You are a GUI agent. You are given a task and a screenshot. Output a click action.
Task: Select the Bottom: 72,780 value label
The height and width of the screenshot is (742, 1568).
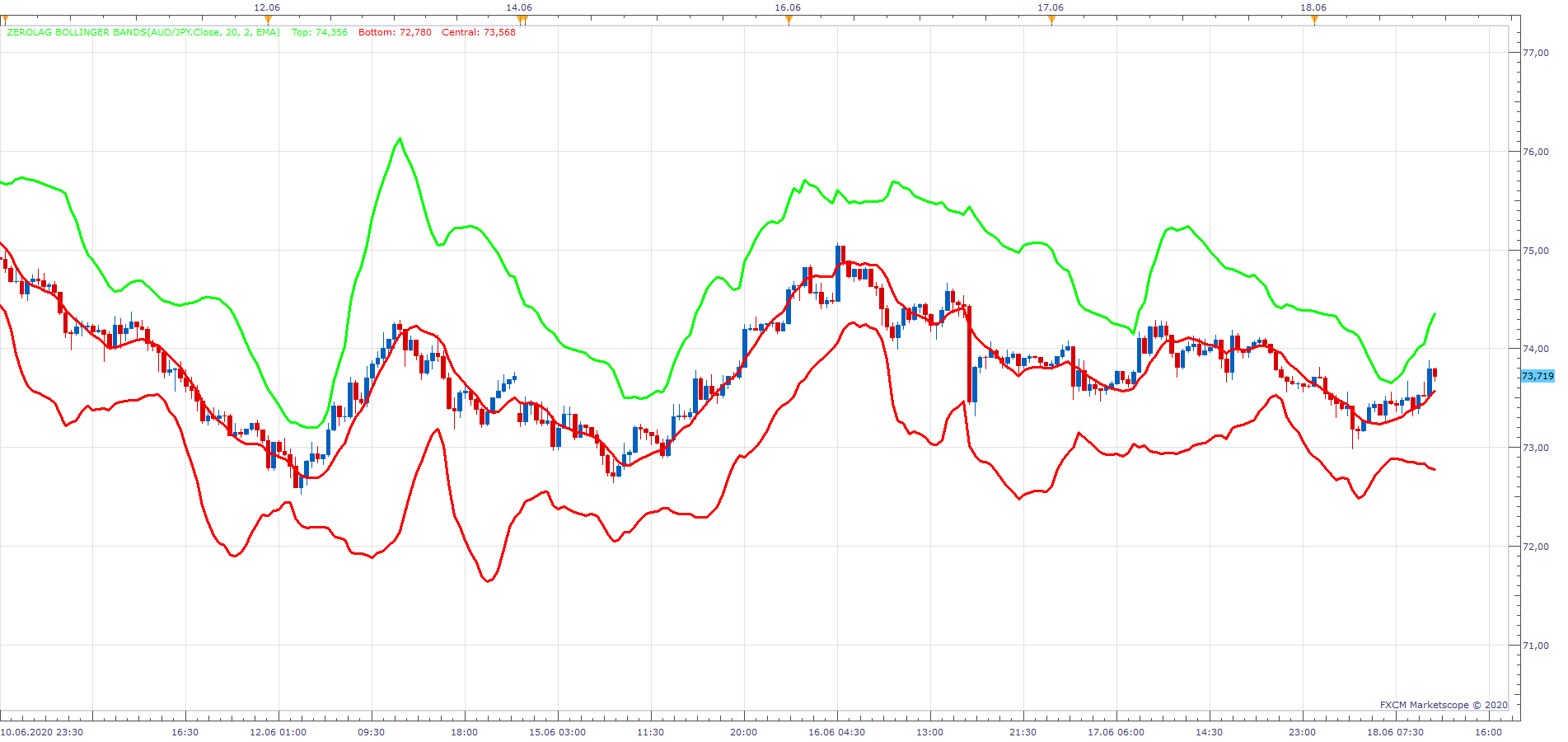pos(395,33)
